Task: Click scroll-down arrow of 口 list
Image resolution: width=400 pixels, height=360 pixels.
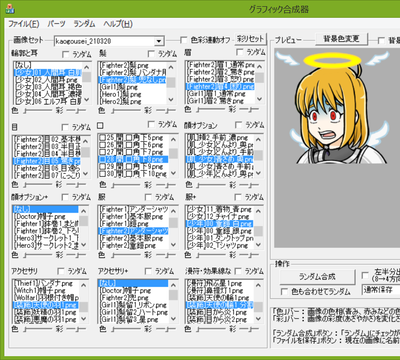Action: 173,173
